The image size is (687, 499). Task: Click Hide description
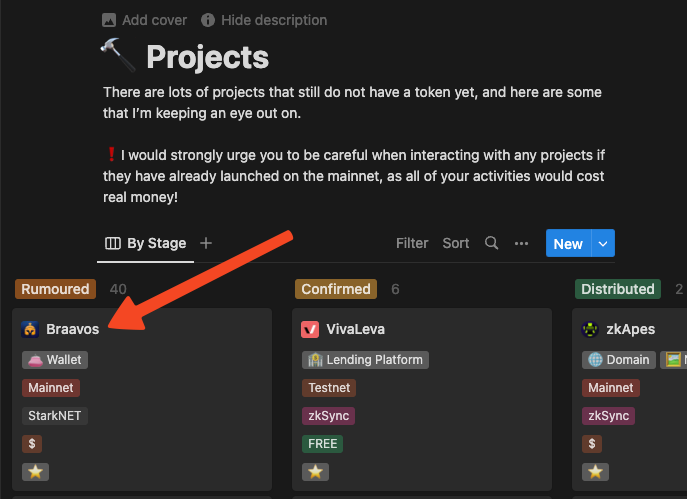click(264, 20)
